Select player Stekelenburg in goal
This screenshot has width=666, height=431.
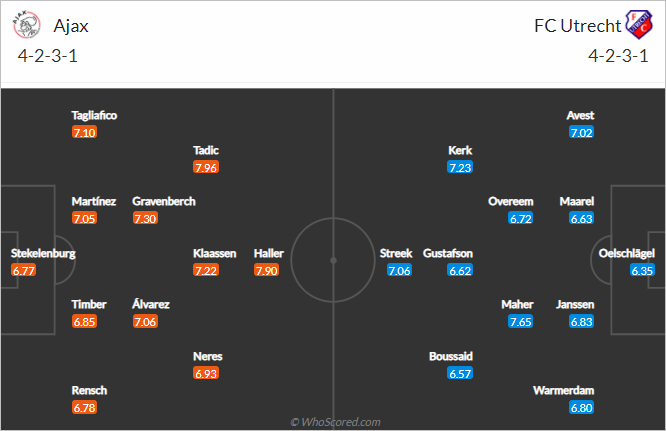(x=43, y=254)
